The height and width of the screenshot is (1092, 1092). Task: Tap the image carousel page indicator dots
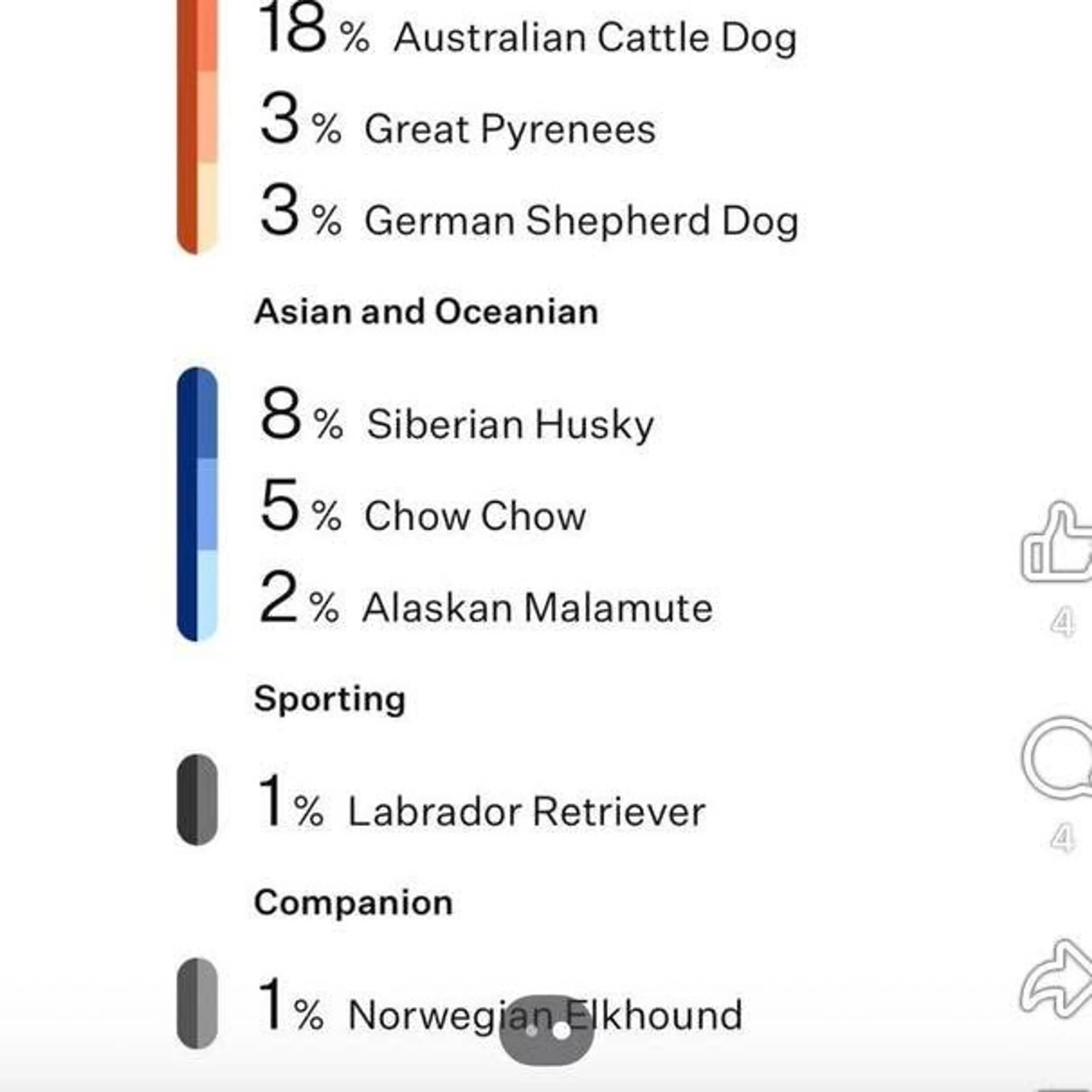click(546, 1030)
